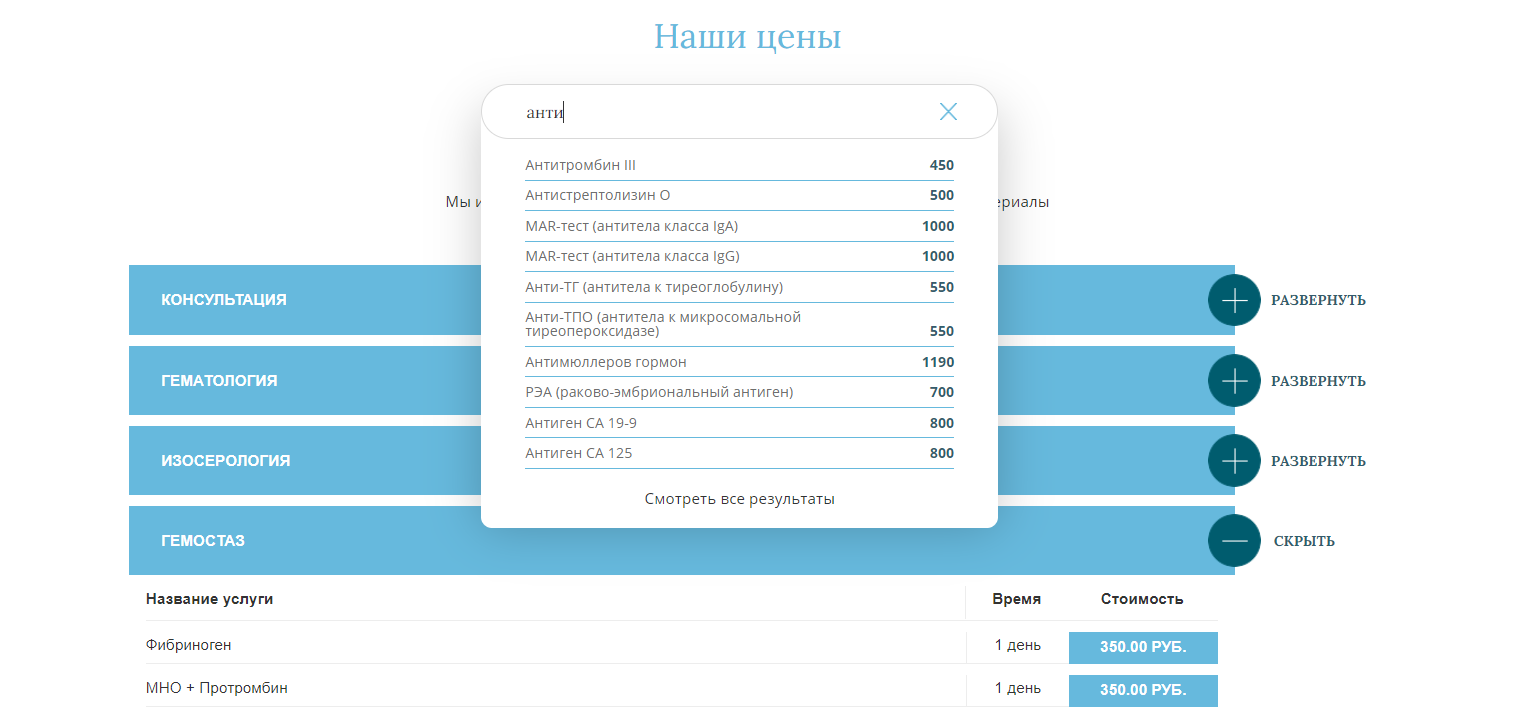Expand the Консультация section plus icon

[x=1234, y=300]
